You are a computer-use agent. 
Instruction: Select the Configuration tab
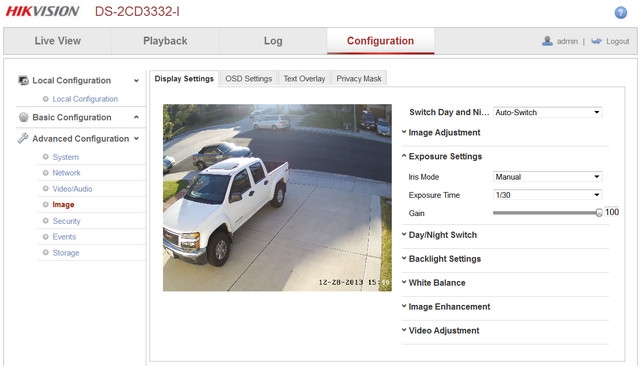coord(380,41)
